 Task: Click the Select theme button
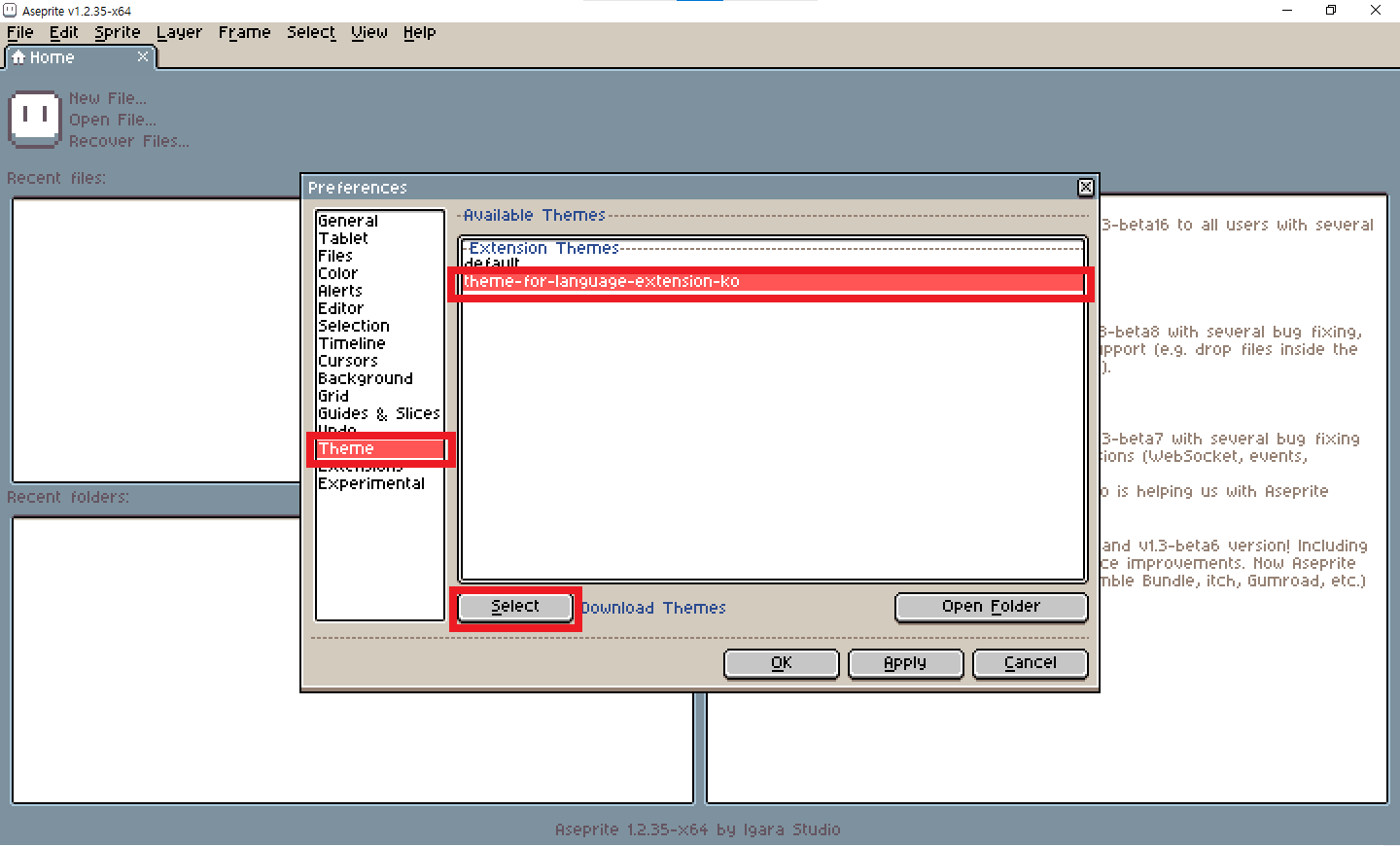515,607
